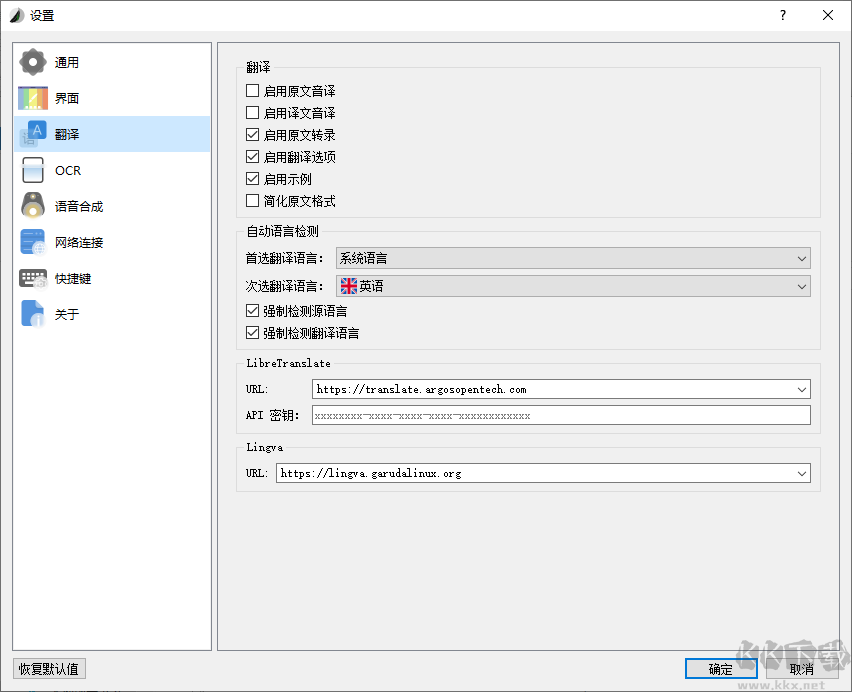The image size is (852, 692).
Task: Open the OCR section icon
Action: point(33,170)
